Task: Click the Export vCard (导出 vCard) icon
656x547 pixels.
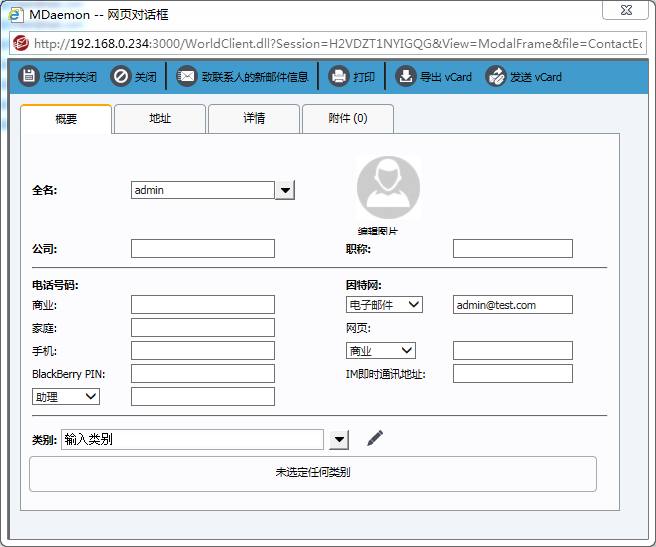Action: tap(405, 77)
